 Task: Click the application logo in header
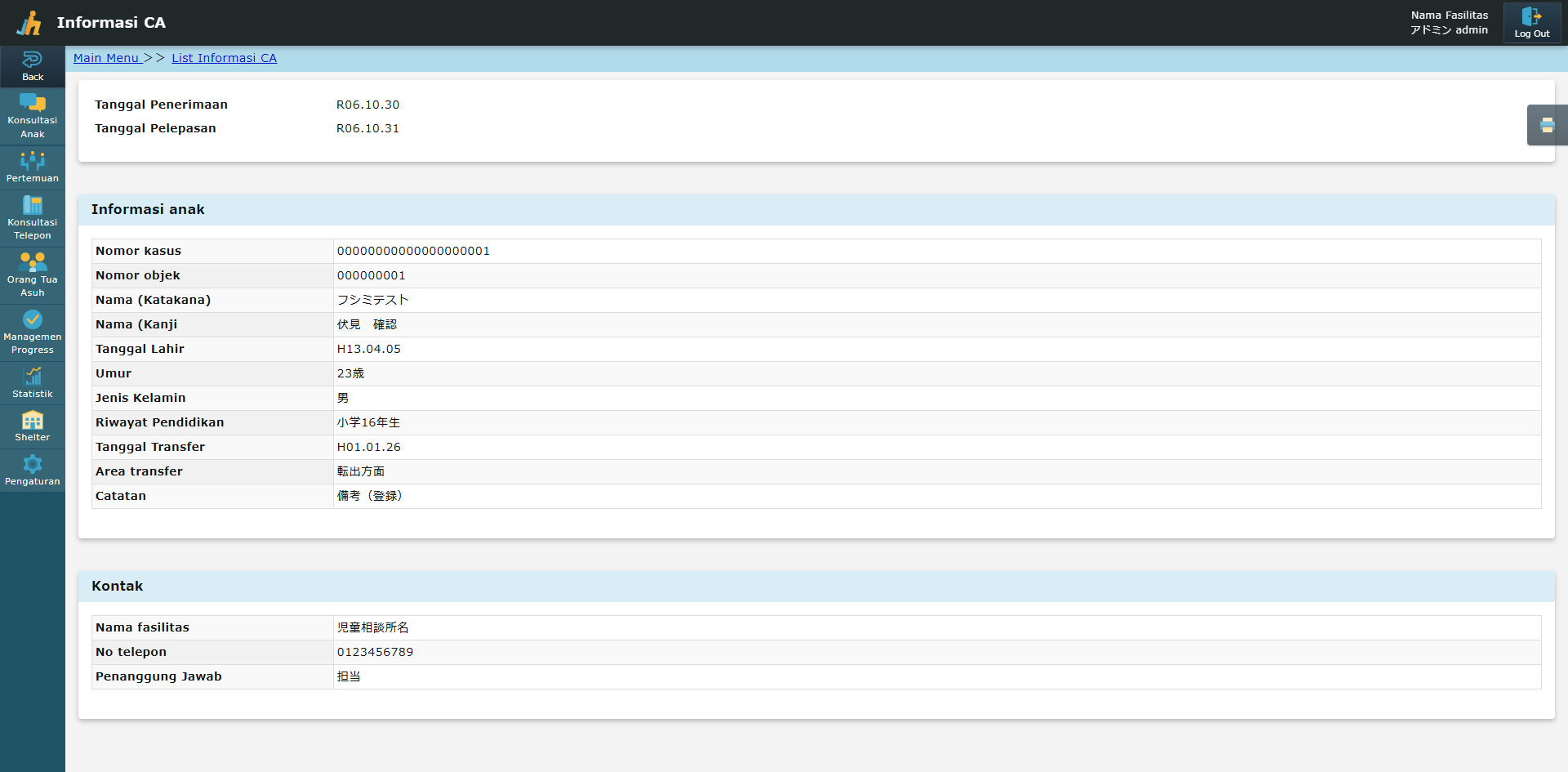click(x=29, y=23)
